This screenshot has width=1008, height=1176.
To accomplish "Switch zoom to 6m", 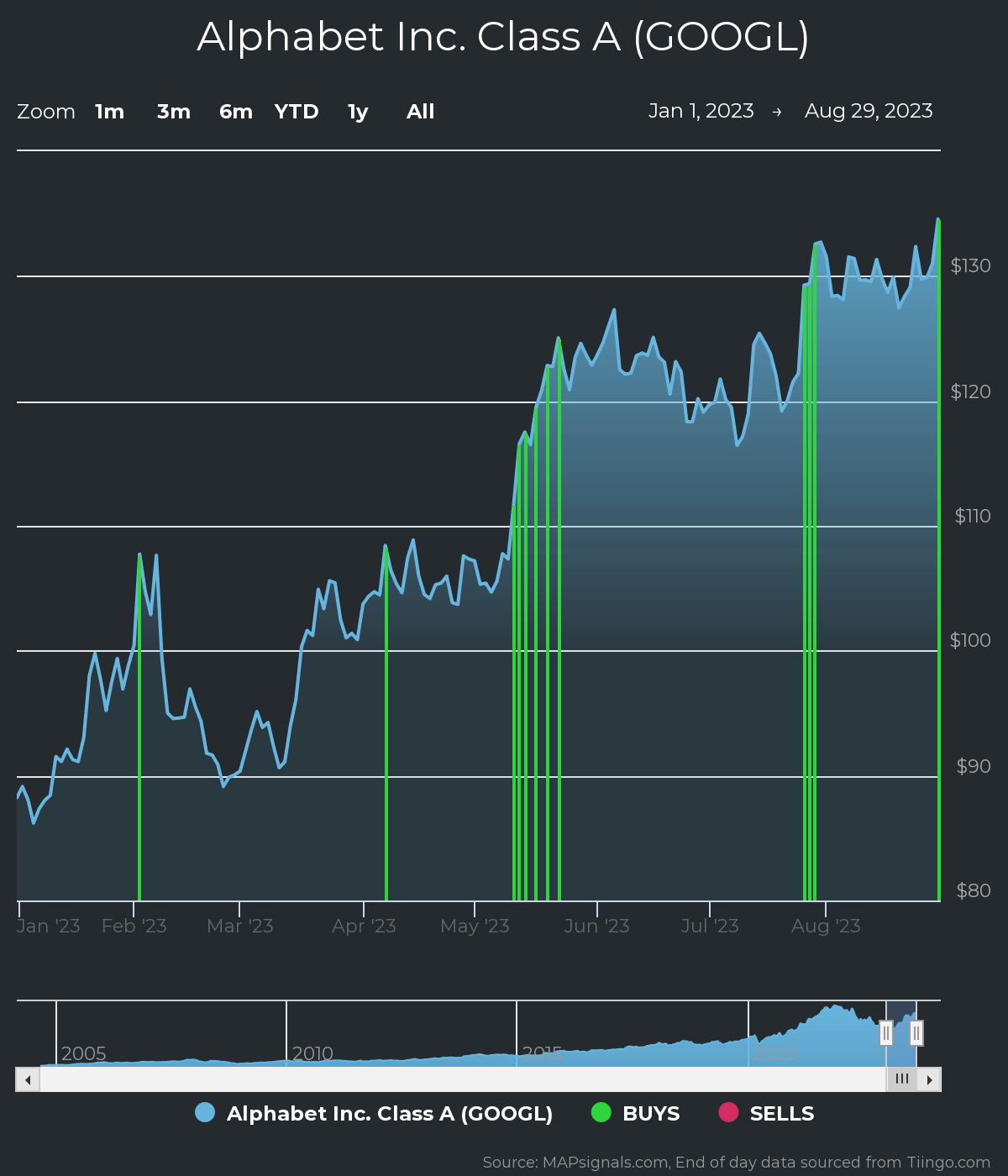I will 236,112.
